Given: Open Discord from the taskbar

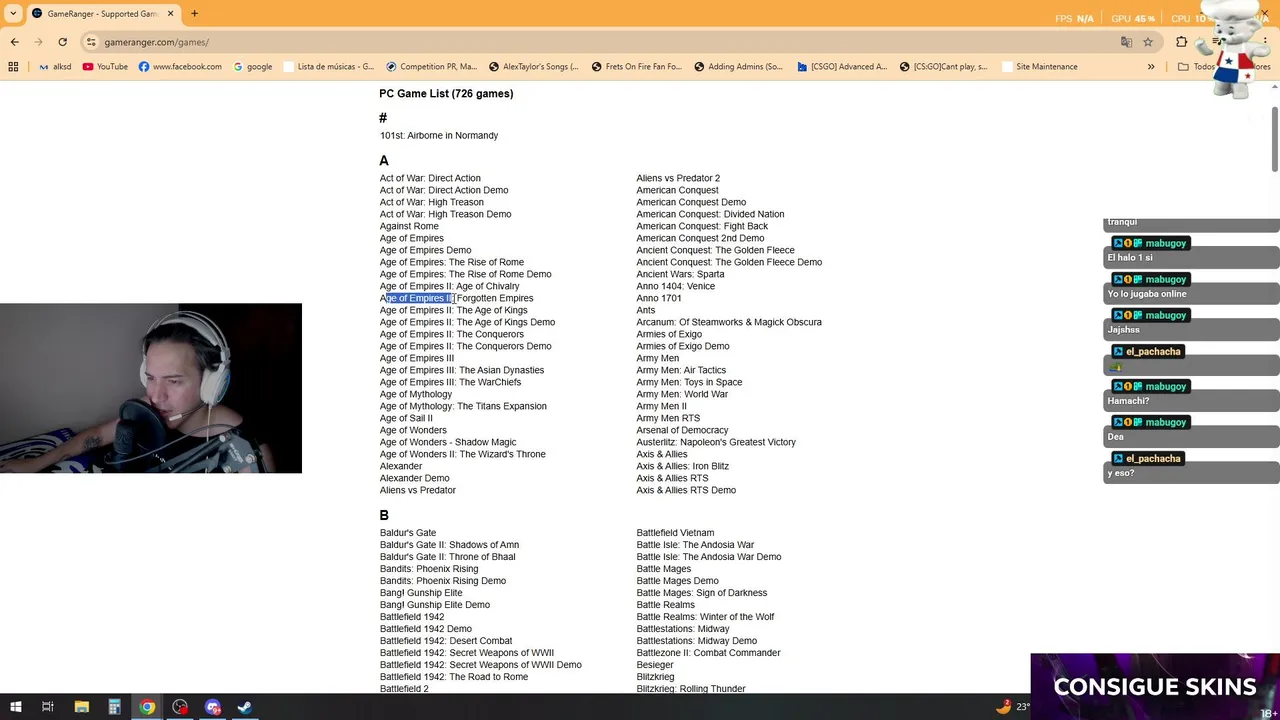Looking at the screenshot, I should [x=212, y=707].
